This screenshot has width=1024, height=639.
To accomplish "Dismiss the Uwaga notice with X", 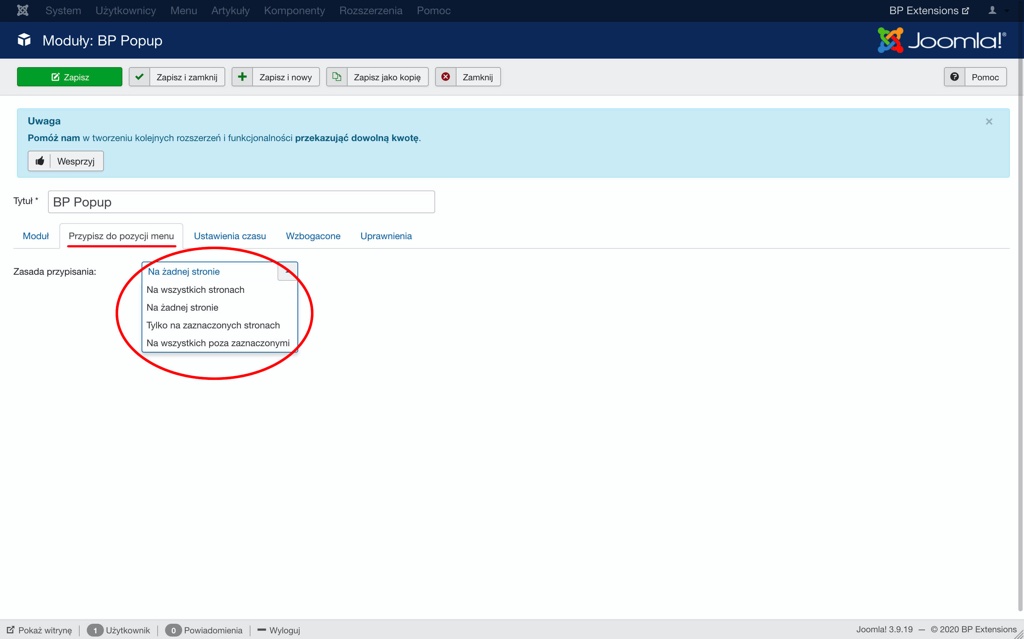I will pos(989,122).
